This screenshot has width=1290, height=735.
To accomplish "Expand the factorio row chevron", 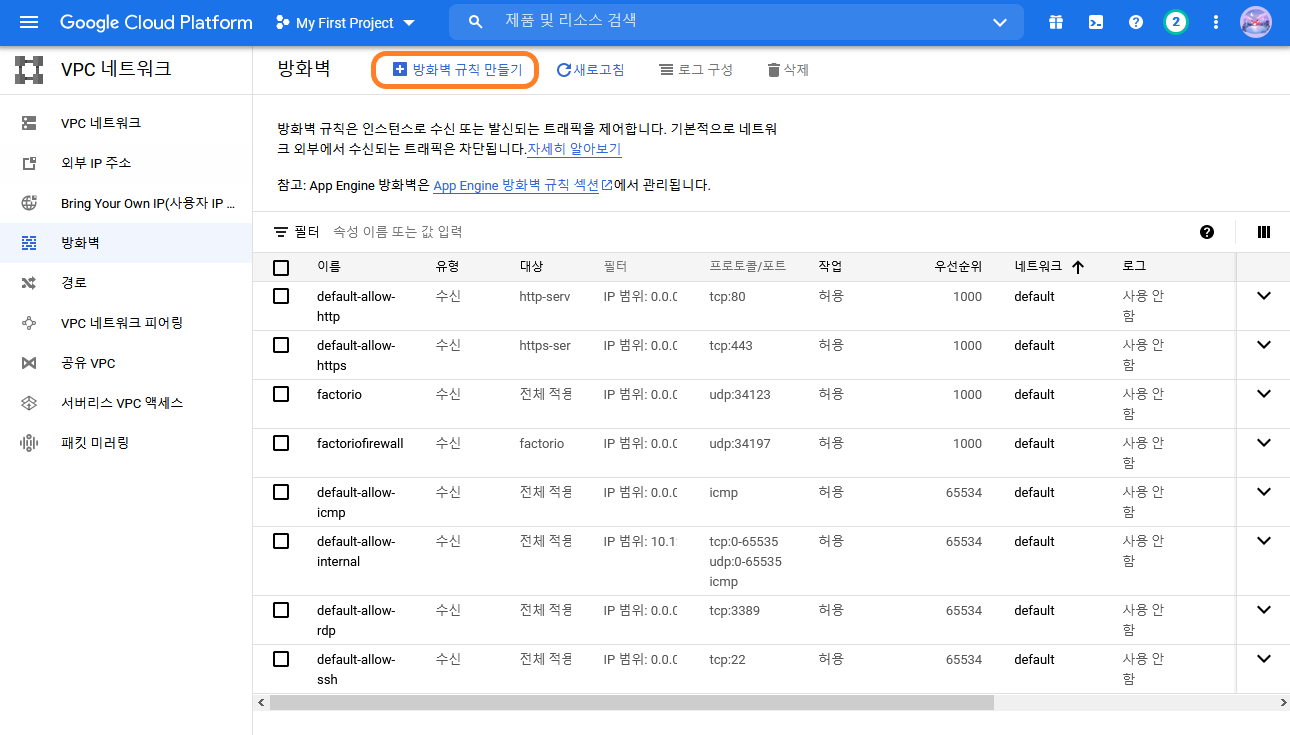I will [x=1264, y=394].
